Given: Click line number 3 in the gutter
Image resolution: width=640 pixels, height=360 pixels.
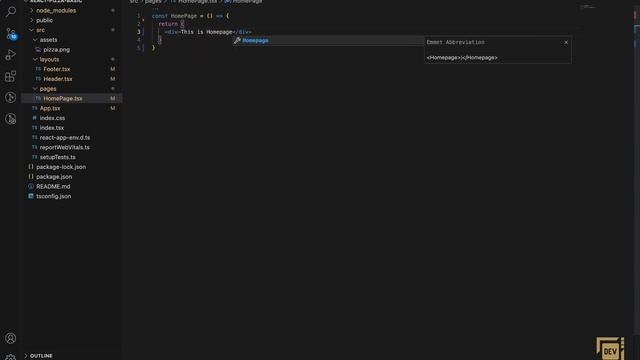Looking at the screenshot, I should tap(139, 32).
